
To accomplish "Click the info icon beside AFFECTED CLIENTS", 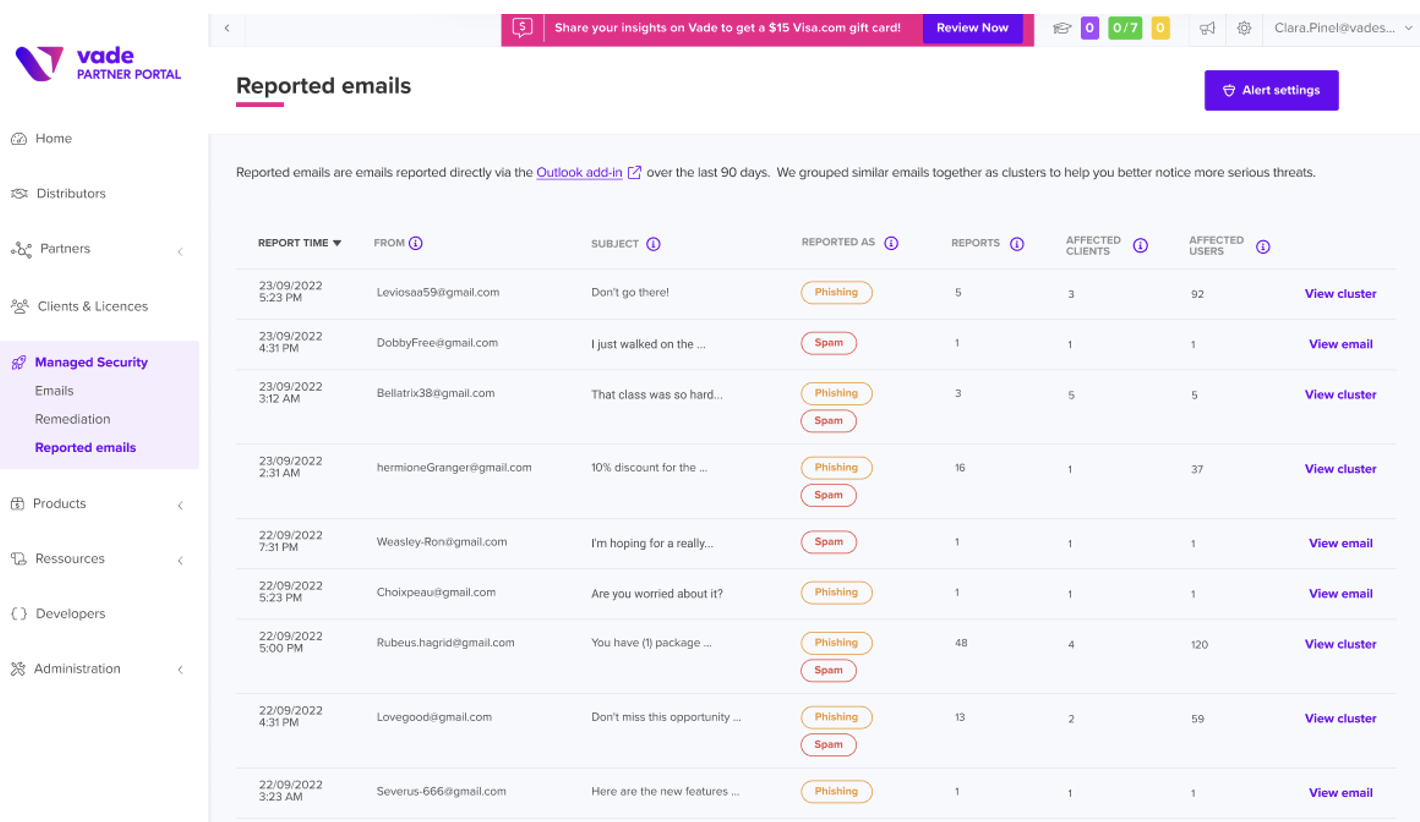I will (x=1140, y=246).
